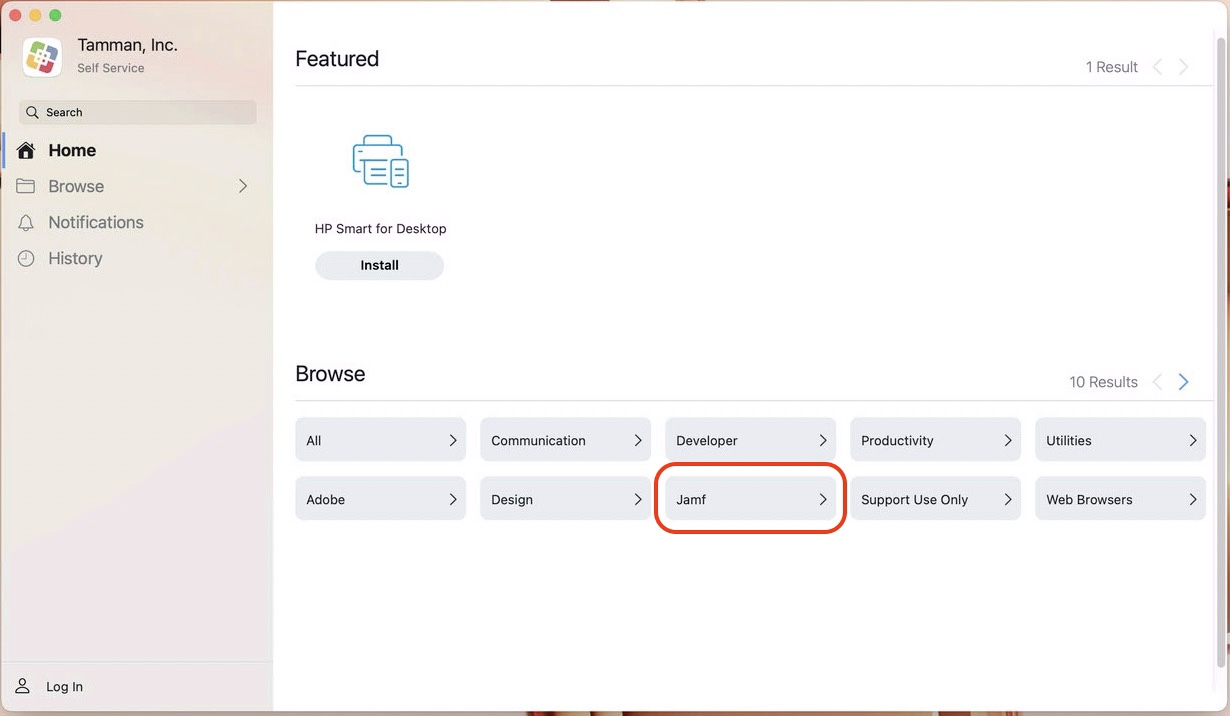1230x716 pixels.
Task: Click the Browse section heading
Action: [x=330, y=374]
